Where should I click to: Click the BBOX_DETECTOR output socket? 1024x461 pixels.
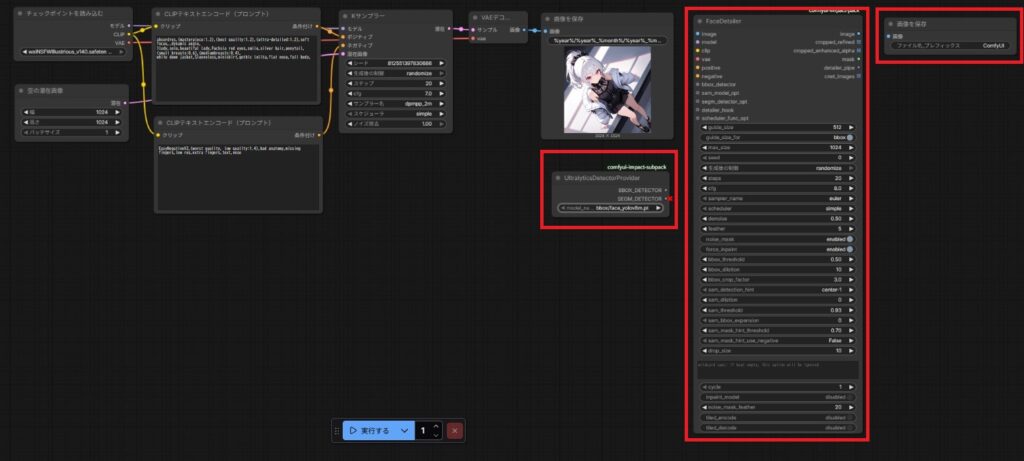click(667, 188)
